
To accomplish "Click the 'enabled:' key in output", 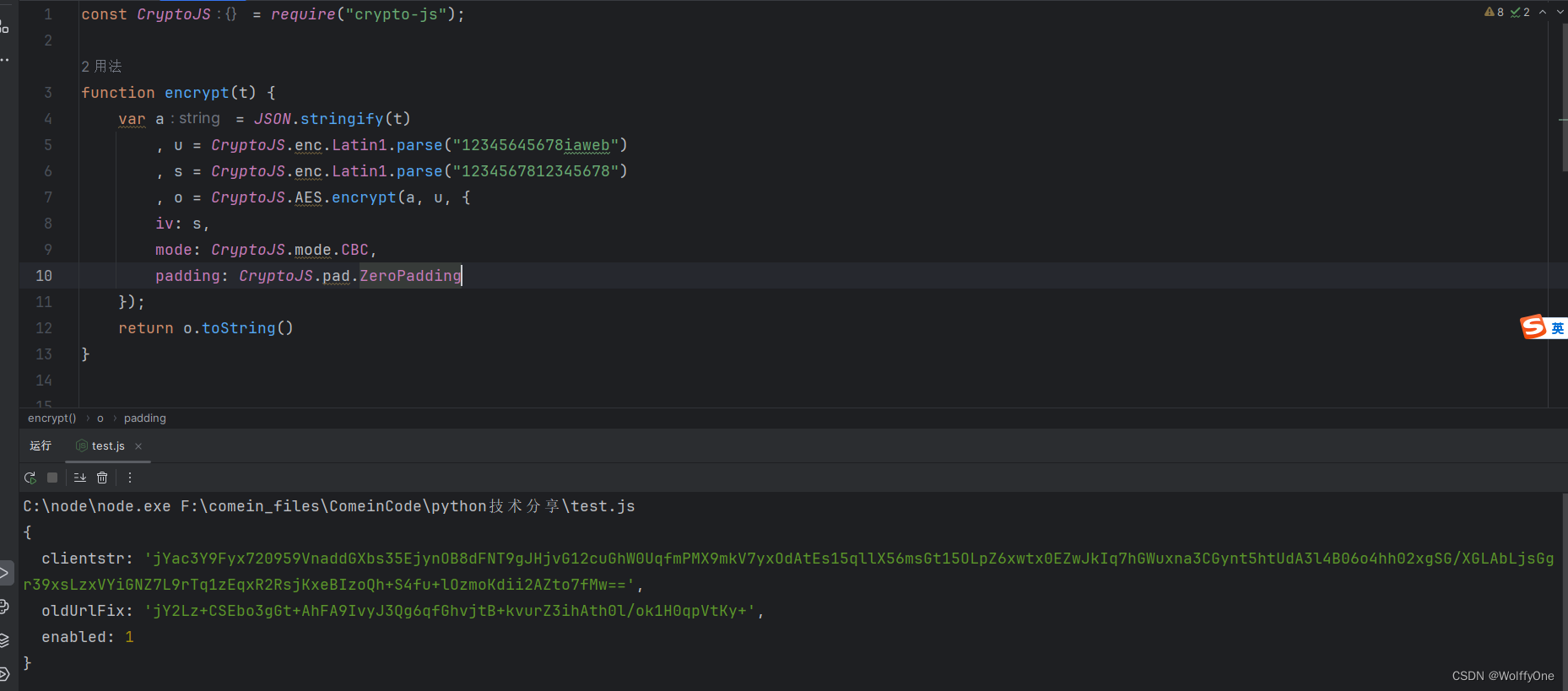I will point(78,637).
